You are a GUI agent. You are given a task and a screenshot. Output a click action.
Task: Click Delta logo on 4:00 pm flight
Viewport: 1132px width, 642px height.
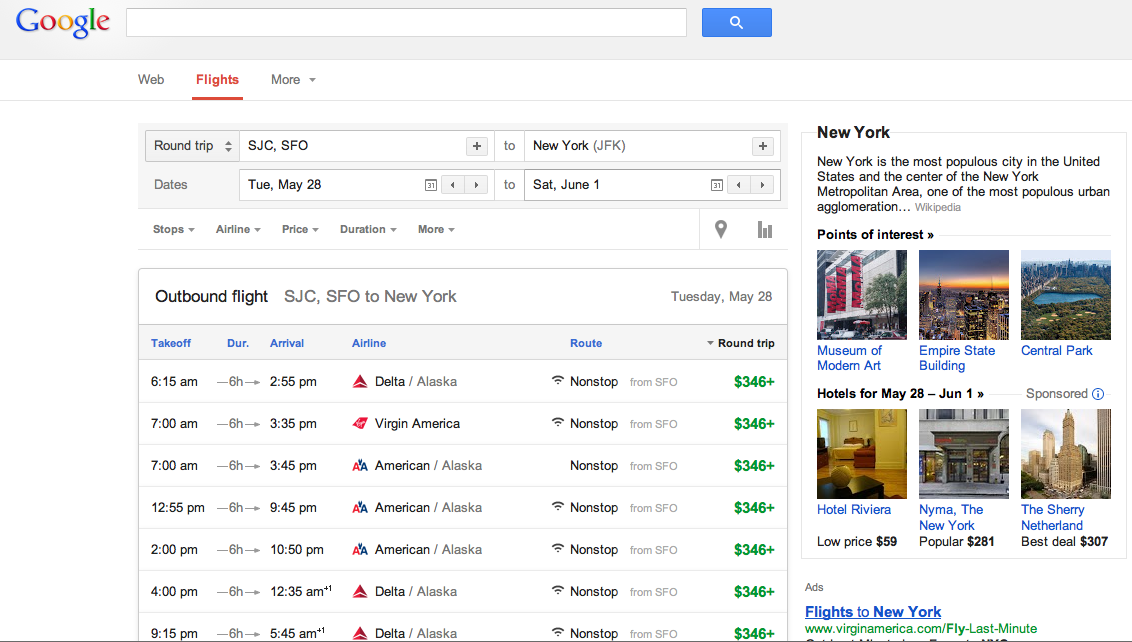point(360,591)
